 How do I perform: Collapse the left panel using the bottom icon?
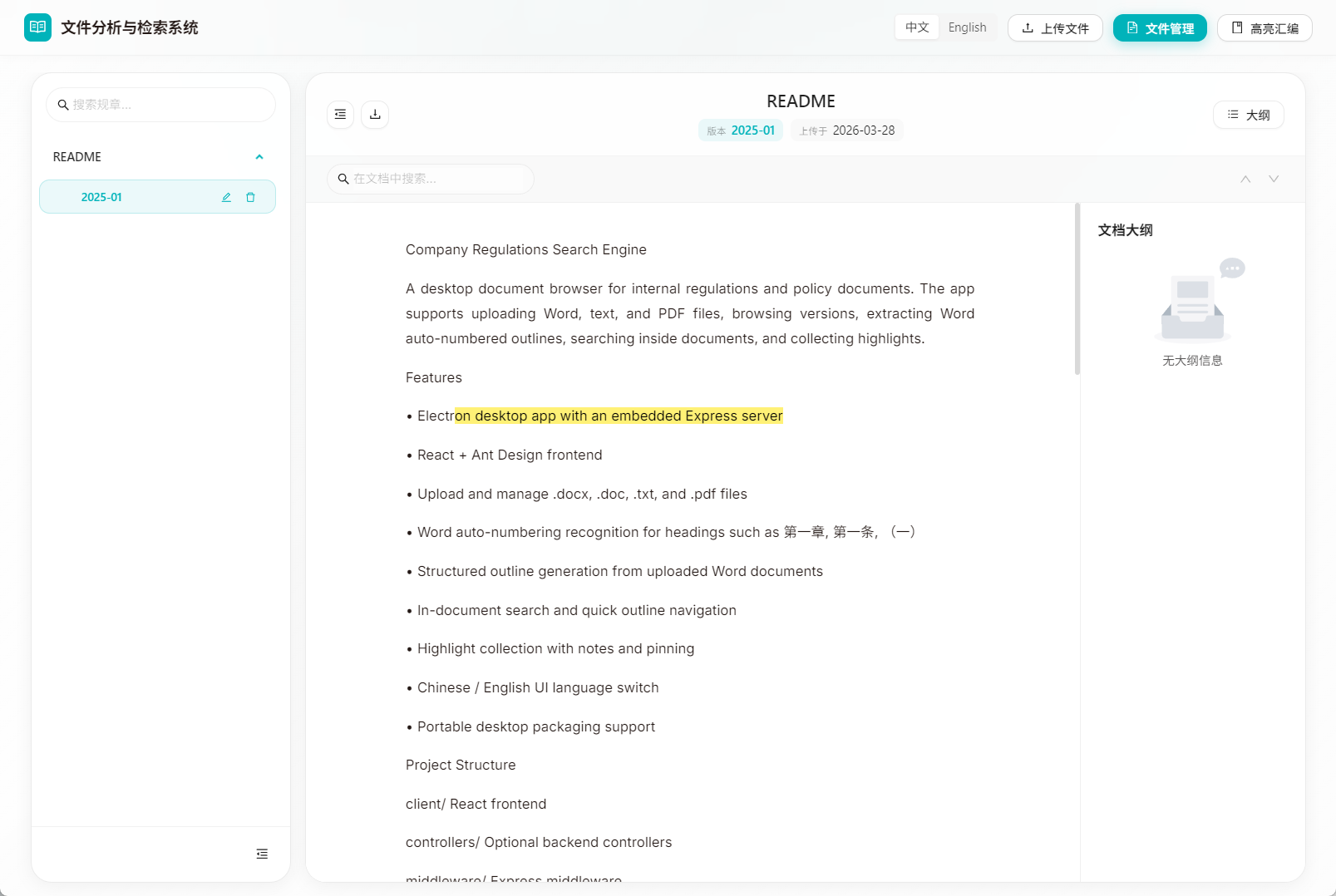coord(262,854)
